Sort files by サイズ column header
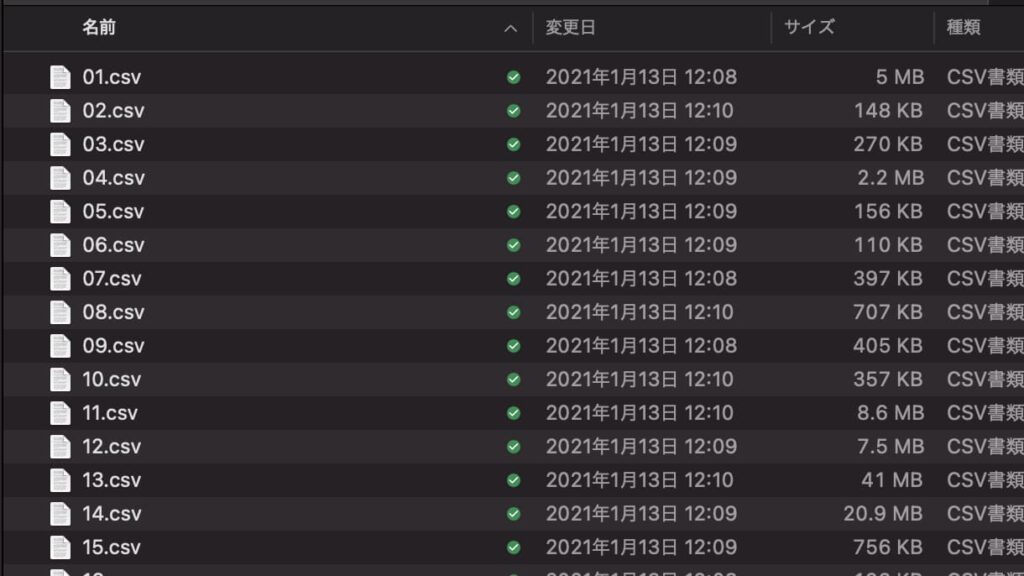 [x=809, y=27]
